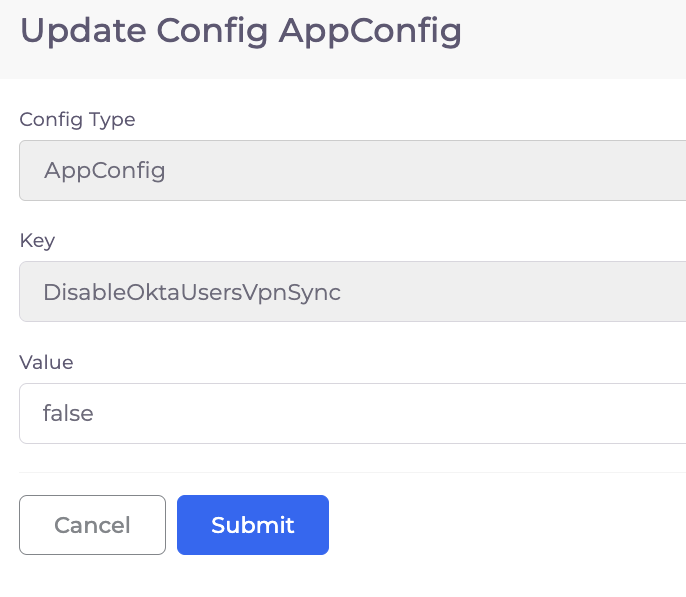Dismiss the form with Cancel
The image size is (686, 597).
(x=92, y=525)
